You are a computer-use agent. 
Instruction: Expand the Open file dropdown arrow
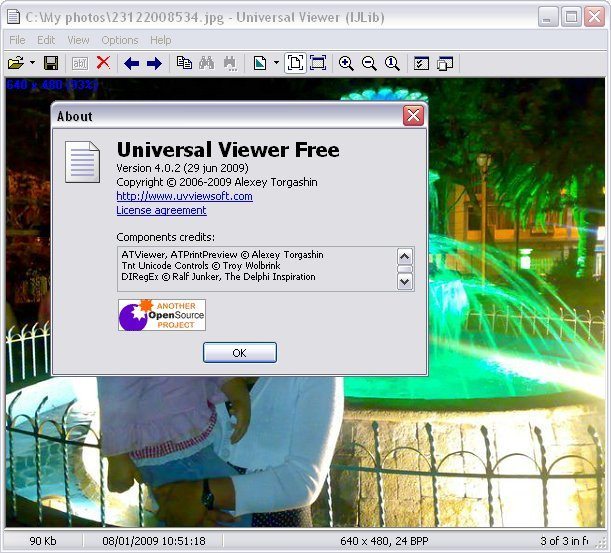coord(32,62)
